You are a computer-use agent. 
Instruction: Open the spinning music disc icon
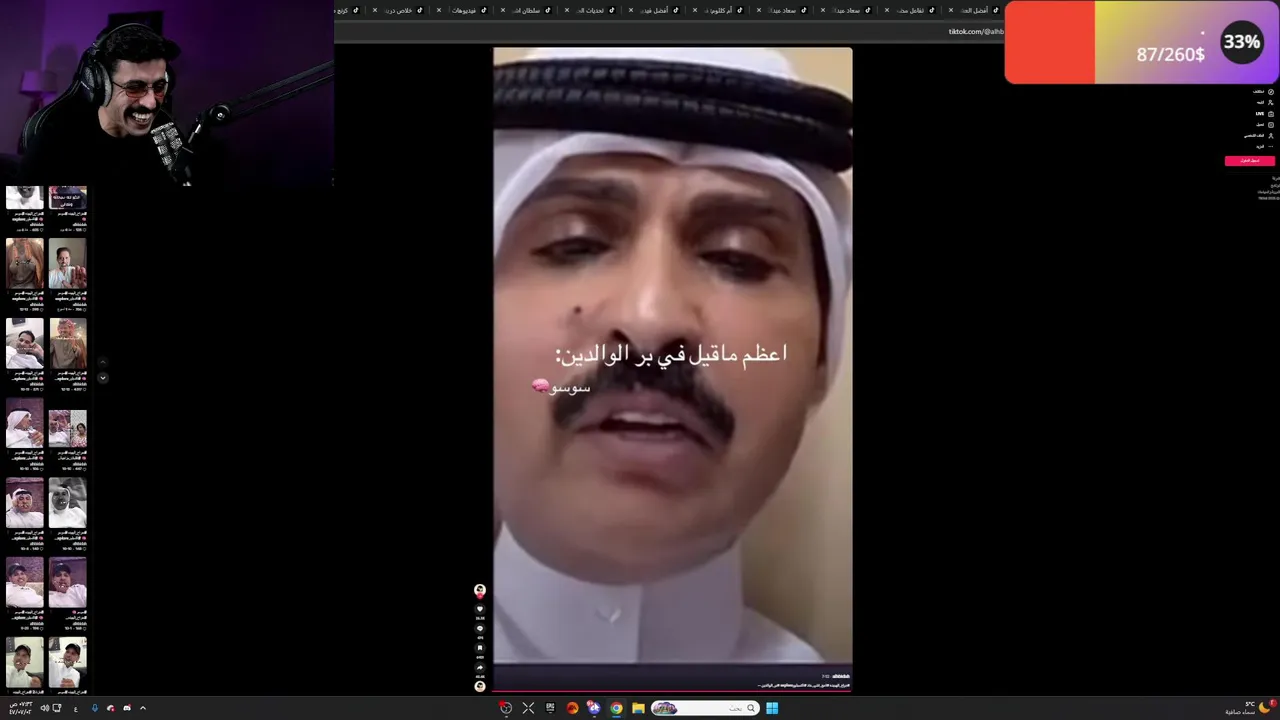point(480,686)
